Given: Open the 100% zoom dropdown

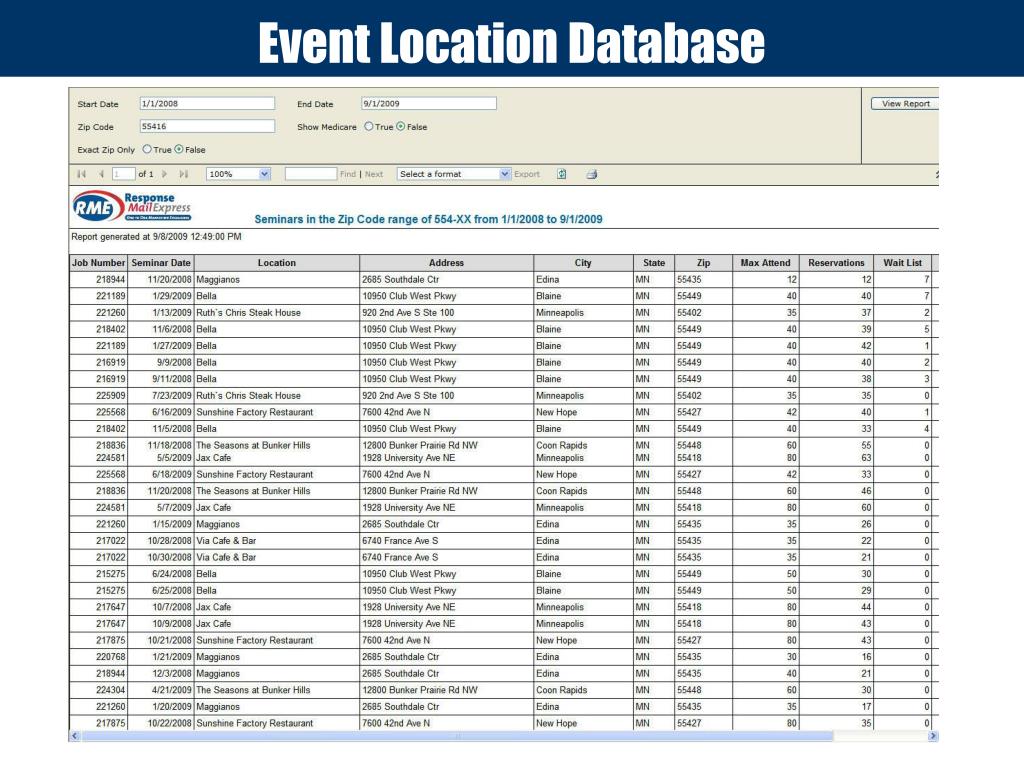Looking at the screenshot, I should point(264,174).
